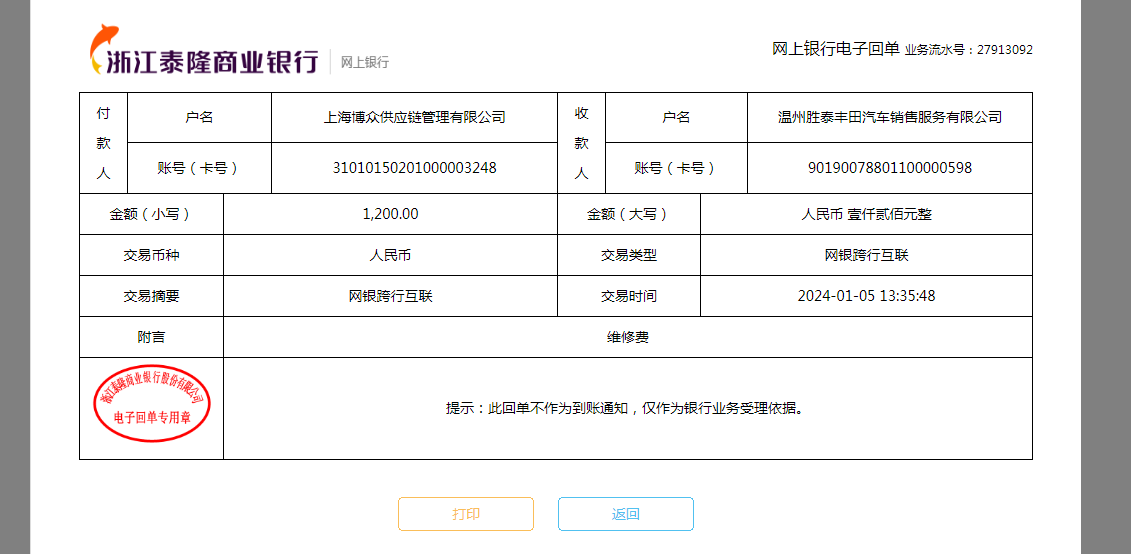Select the business serial number 27913092

point(1005,50)
